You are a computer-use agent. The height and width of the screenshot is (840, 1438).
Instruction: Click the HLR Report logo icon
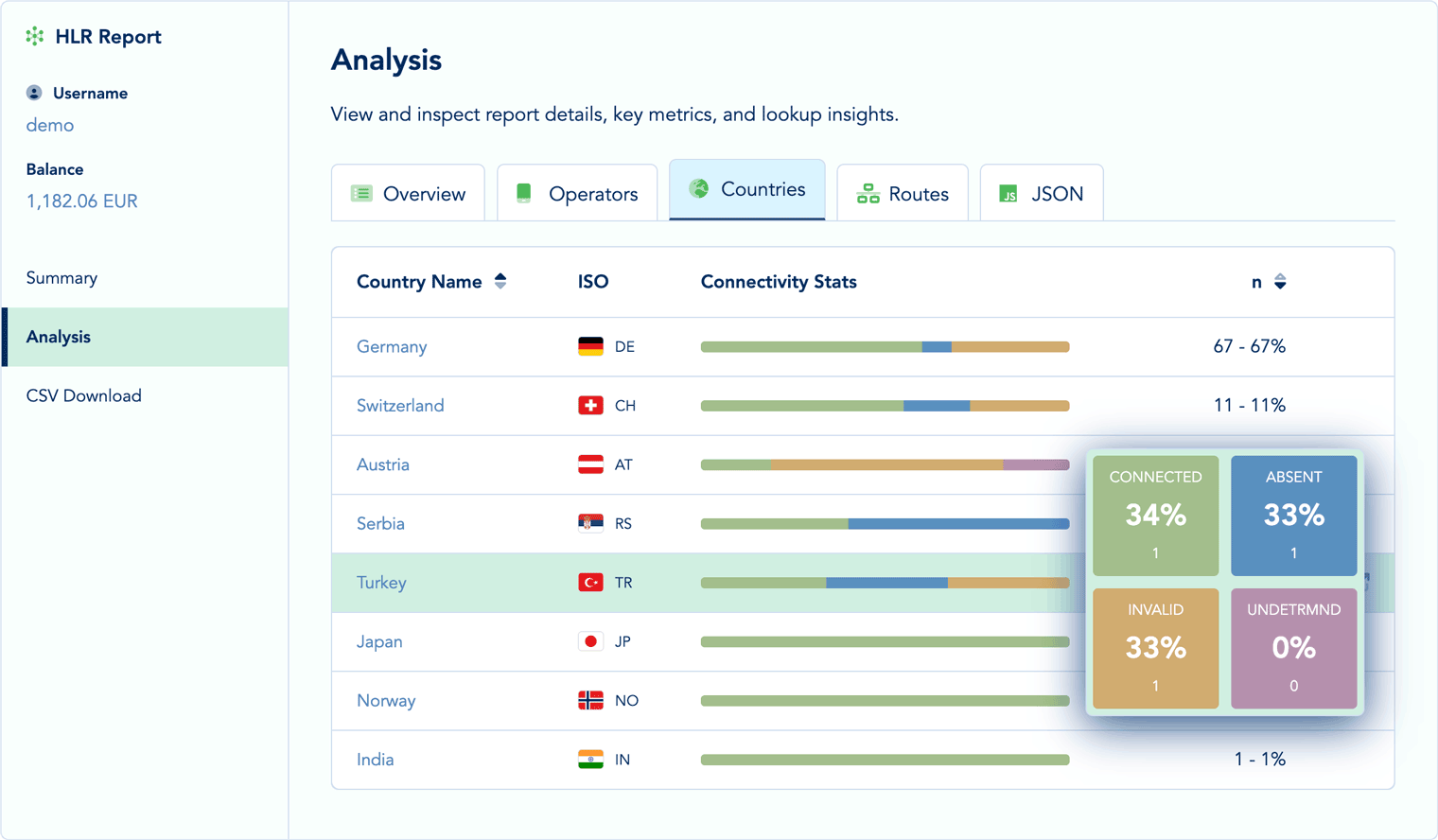tap(35, 36)
